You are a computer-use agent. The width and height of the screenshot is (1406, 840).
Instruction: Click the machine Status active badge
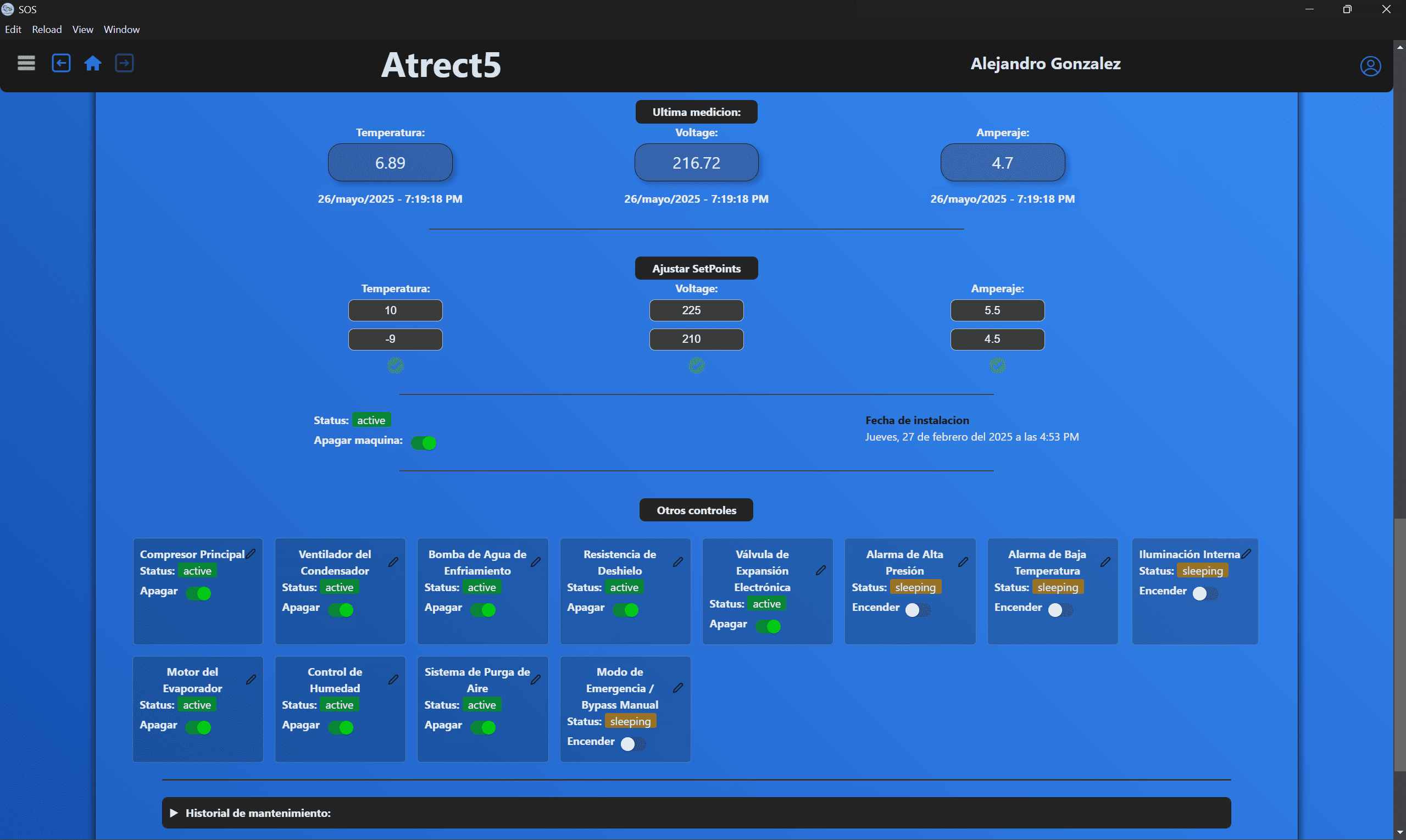point(371,420)
